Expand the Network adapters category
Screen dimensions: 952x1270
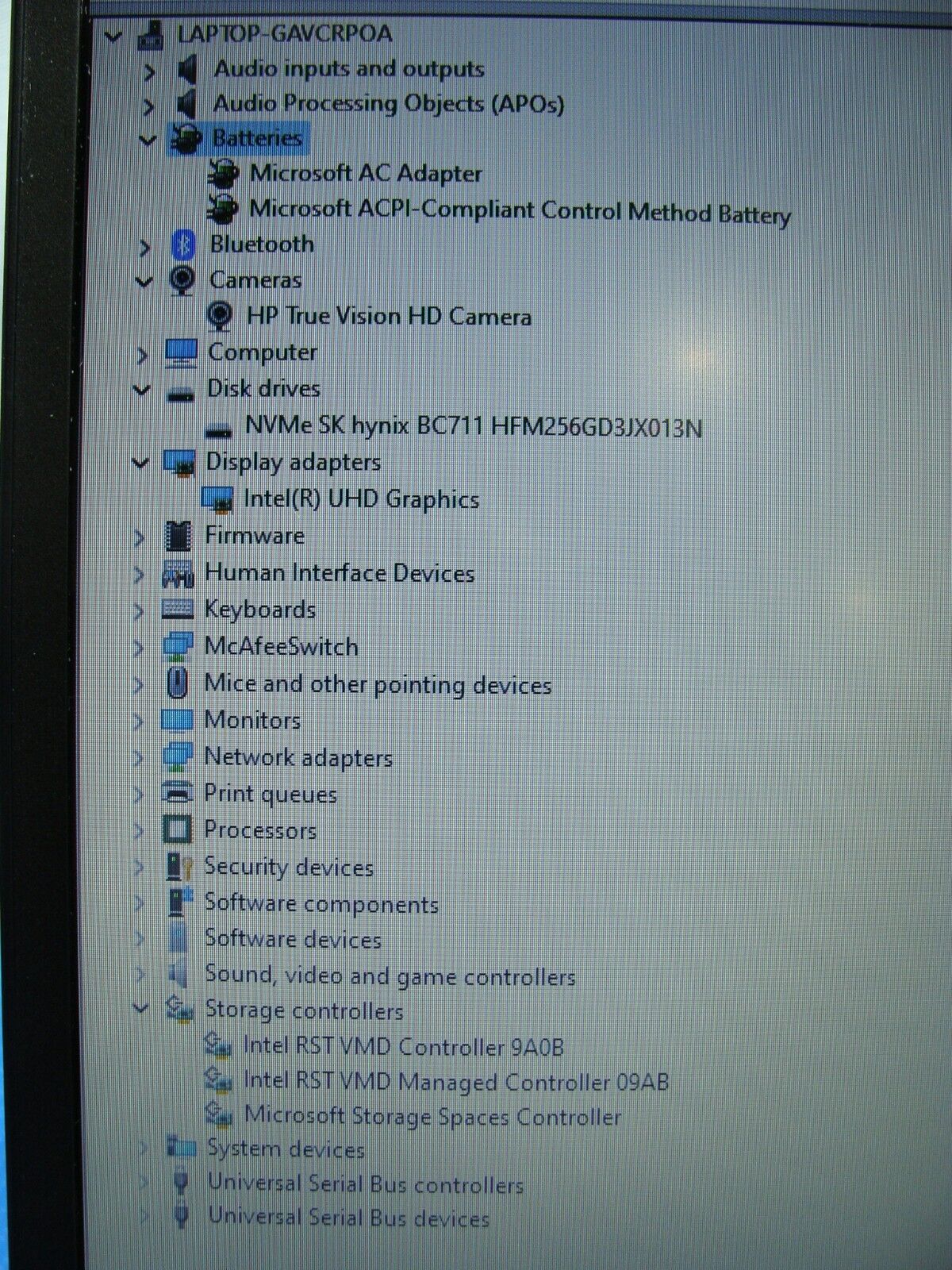139,758
